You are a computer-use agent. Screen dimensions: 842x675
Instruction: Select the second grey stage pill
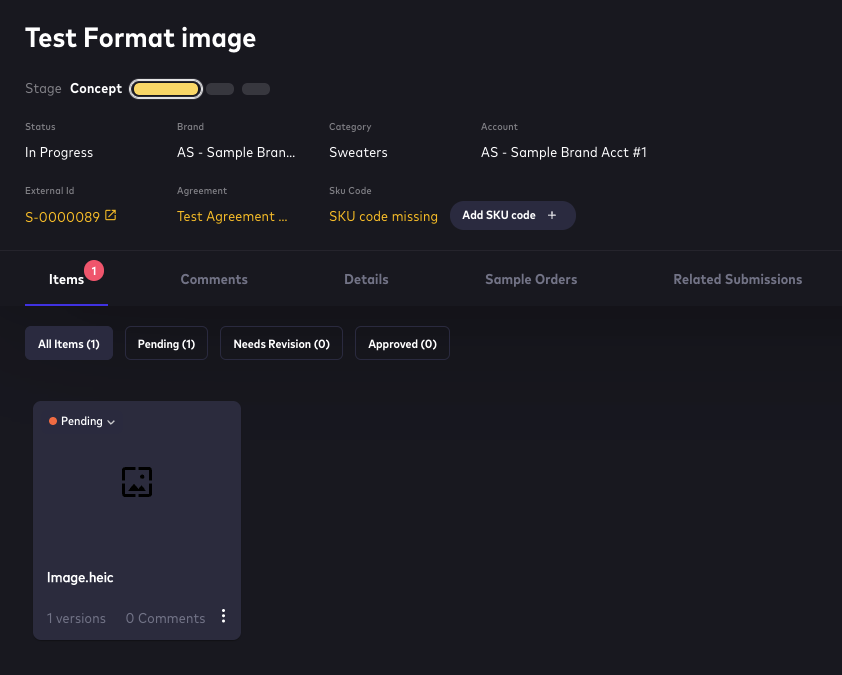[220, 89]
